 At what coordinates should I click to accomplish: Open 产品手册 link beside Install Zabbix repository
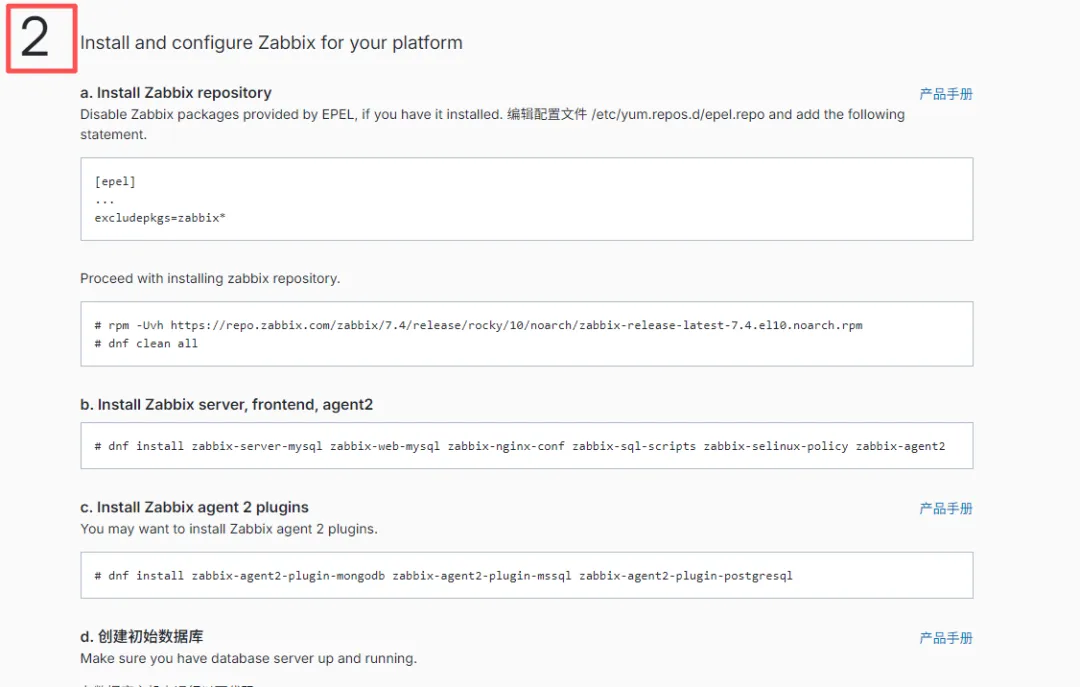click(x=946, y=94)
